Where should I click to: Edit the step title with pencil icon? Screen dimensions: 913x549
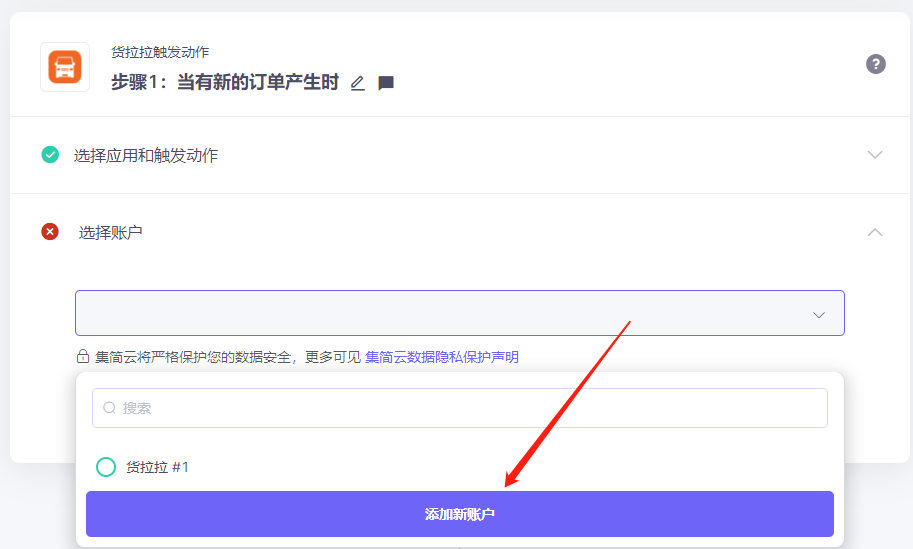358,83
